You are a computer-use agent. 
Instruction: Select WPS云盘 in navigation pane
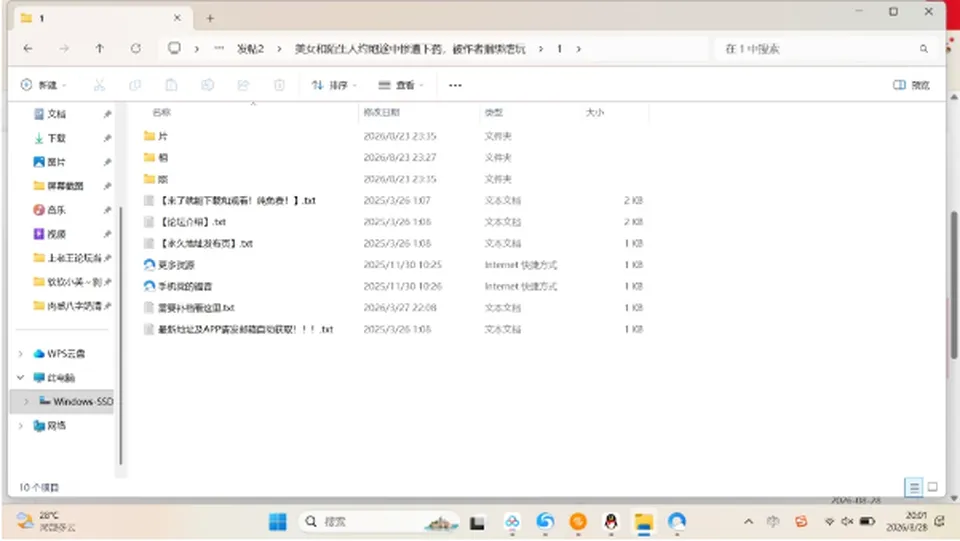pos(66,354)
